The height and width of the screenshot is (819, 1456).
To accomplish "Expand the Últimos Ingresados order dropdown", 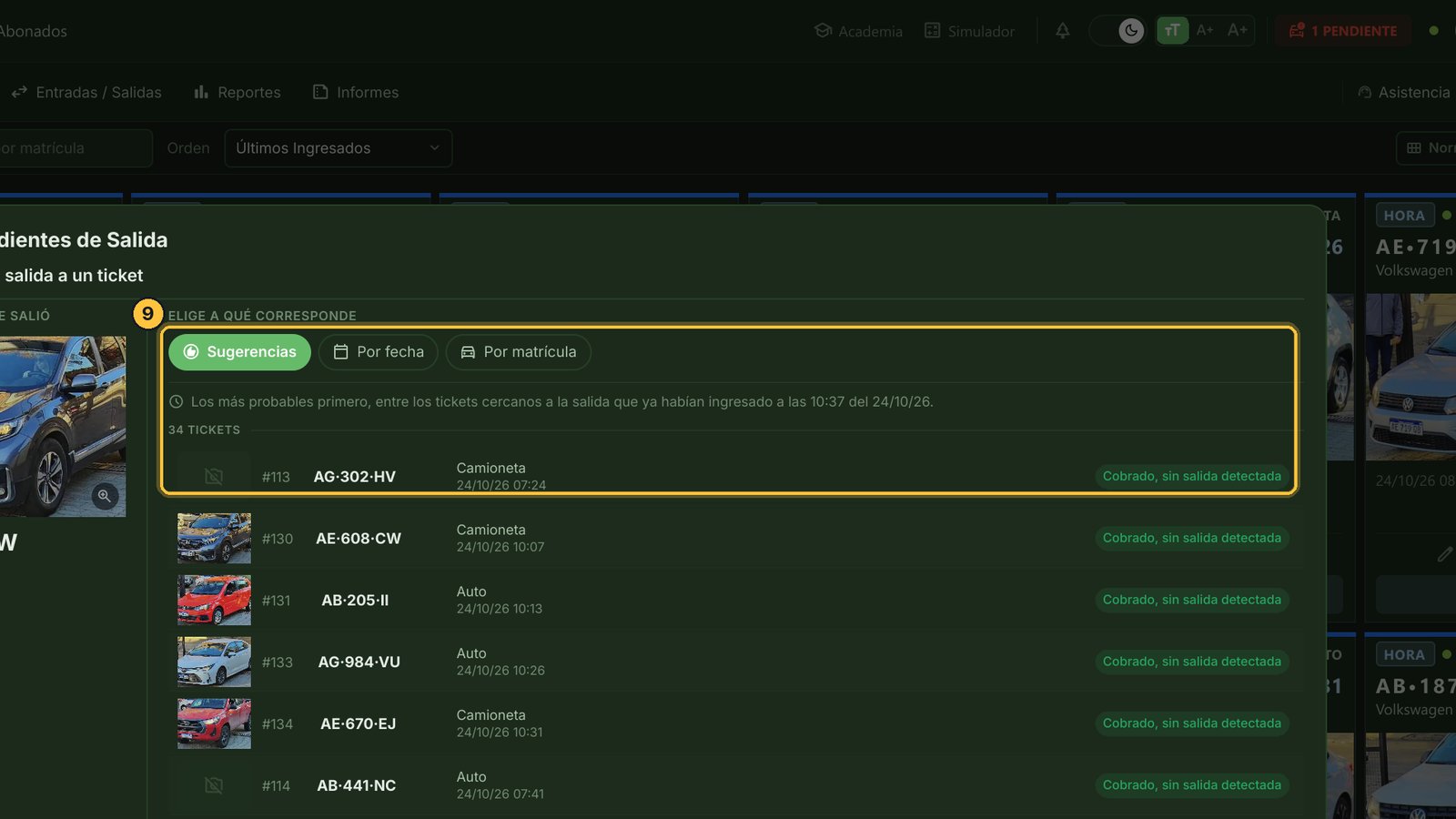I will 339,148.
